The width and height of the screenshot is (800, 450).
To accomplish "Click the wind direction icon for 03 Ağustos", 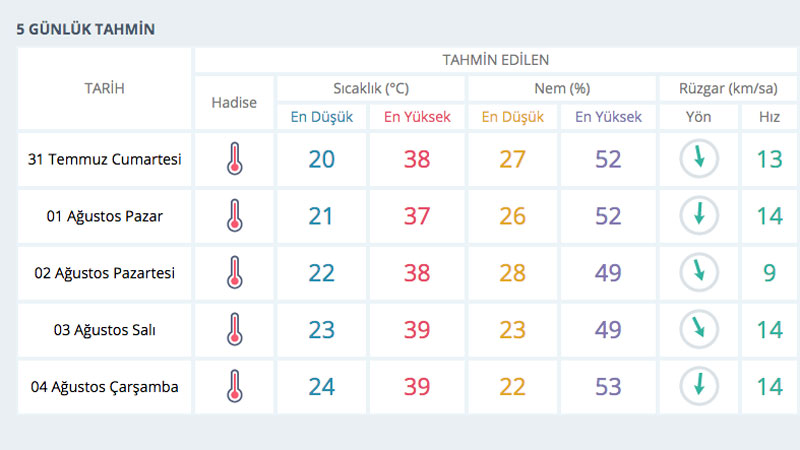I will tap(699, 329).
